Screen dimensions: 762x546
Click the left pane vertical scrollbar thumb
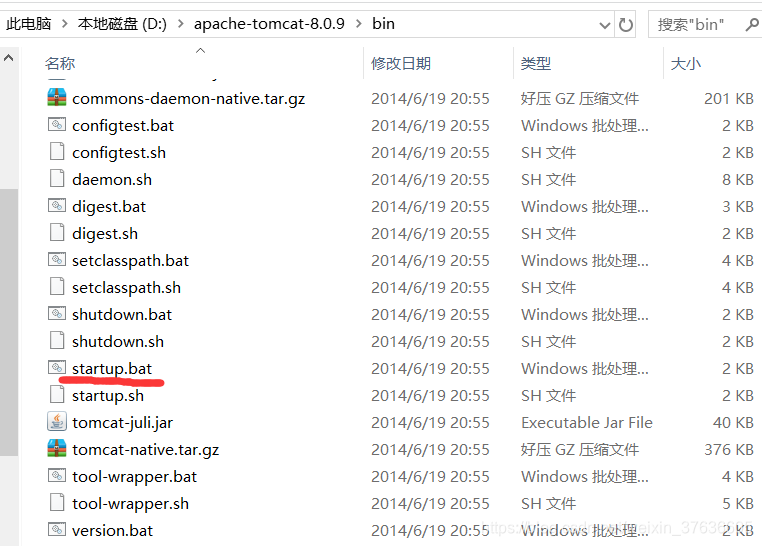click(x=9, y=322)
